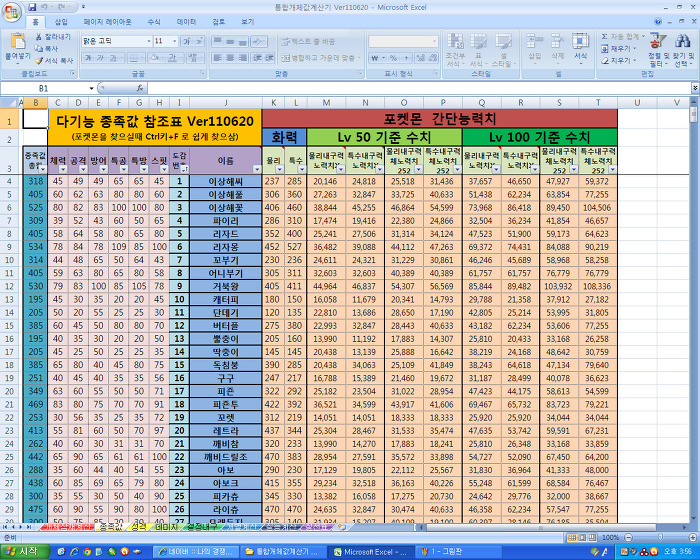
Task: Open the 삽입 (Insert) ribbon tab
Action: 61,21
